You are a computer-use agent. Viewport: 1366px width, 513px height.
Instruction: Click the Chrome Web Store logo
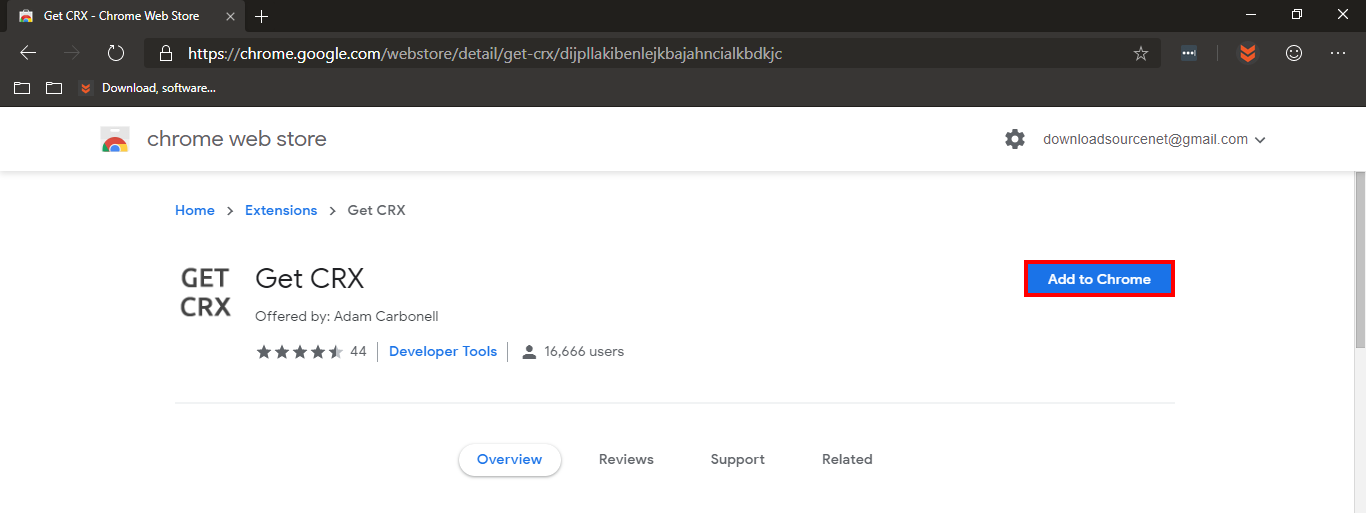(115, 140)
